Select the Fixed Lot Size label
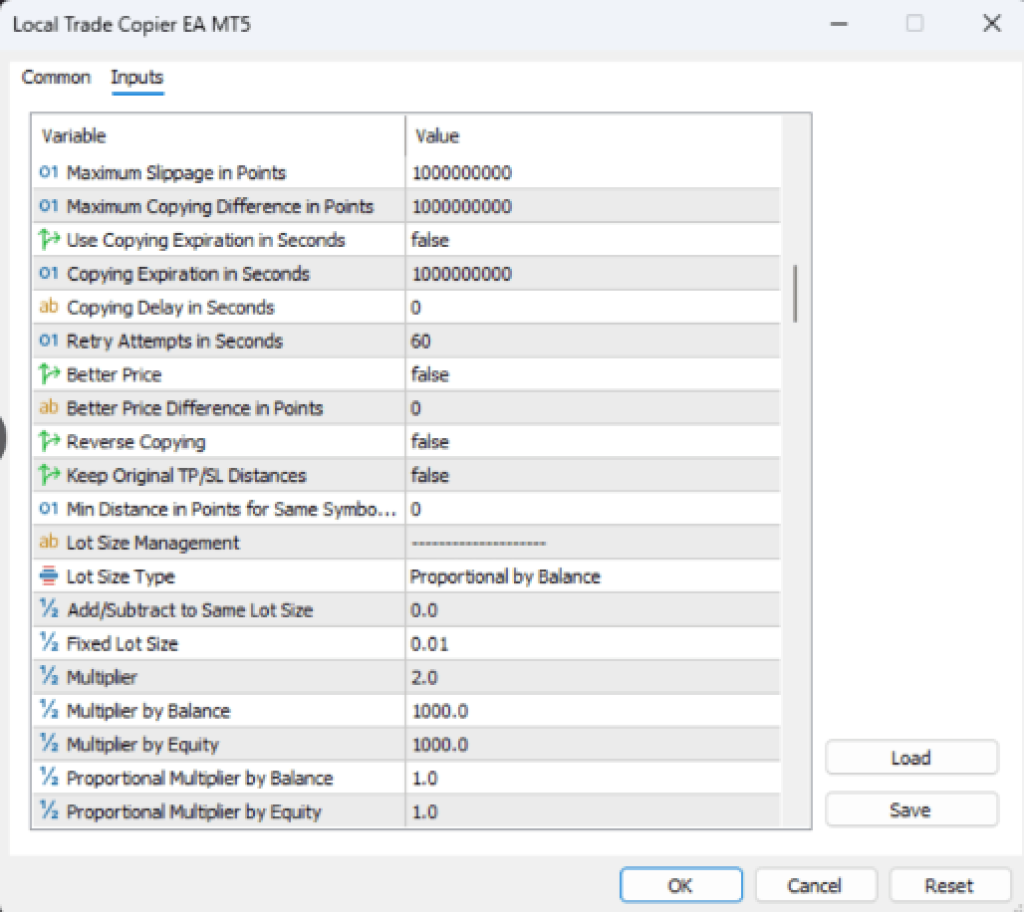The image size is (1024, 912). coord(122,643)
